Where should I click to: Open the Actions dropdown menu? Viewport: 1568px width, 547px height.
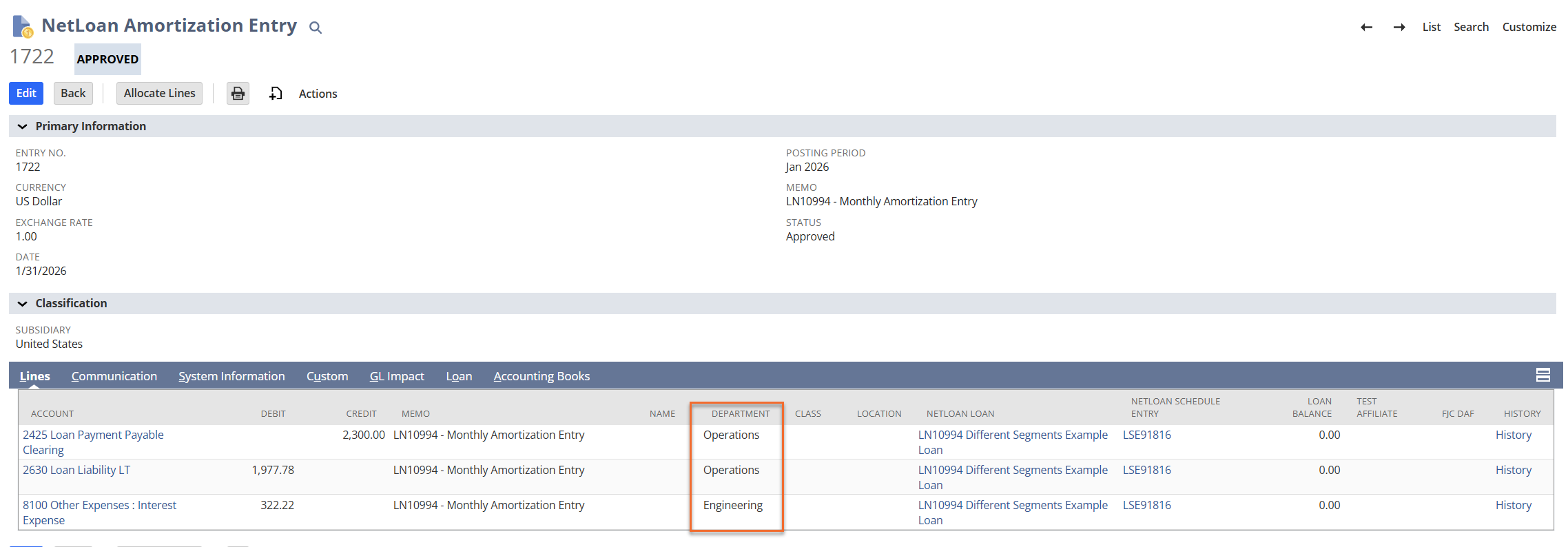pos(318,94)
